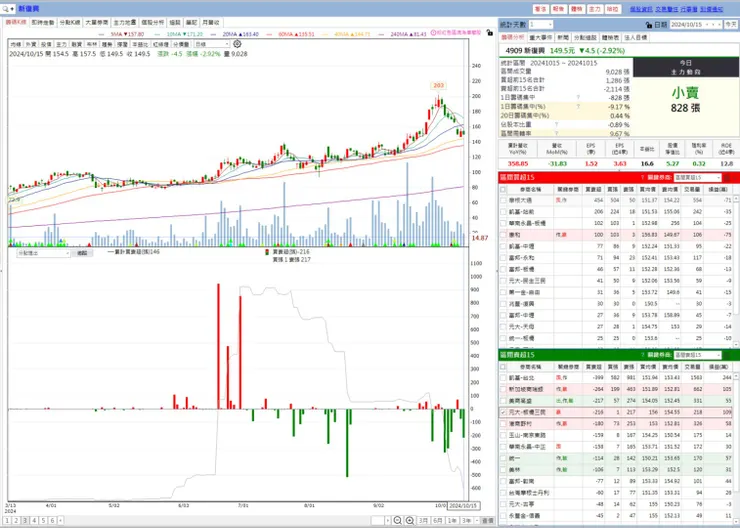Click scroll-down arrow in the buy-side broker table
The image size is (740, 528).
(x=736, y=345)
